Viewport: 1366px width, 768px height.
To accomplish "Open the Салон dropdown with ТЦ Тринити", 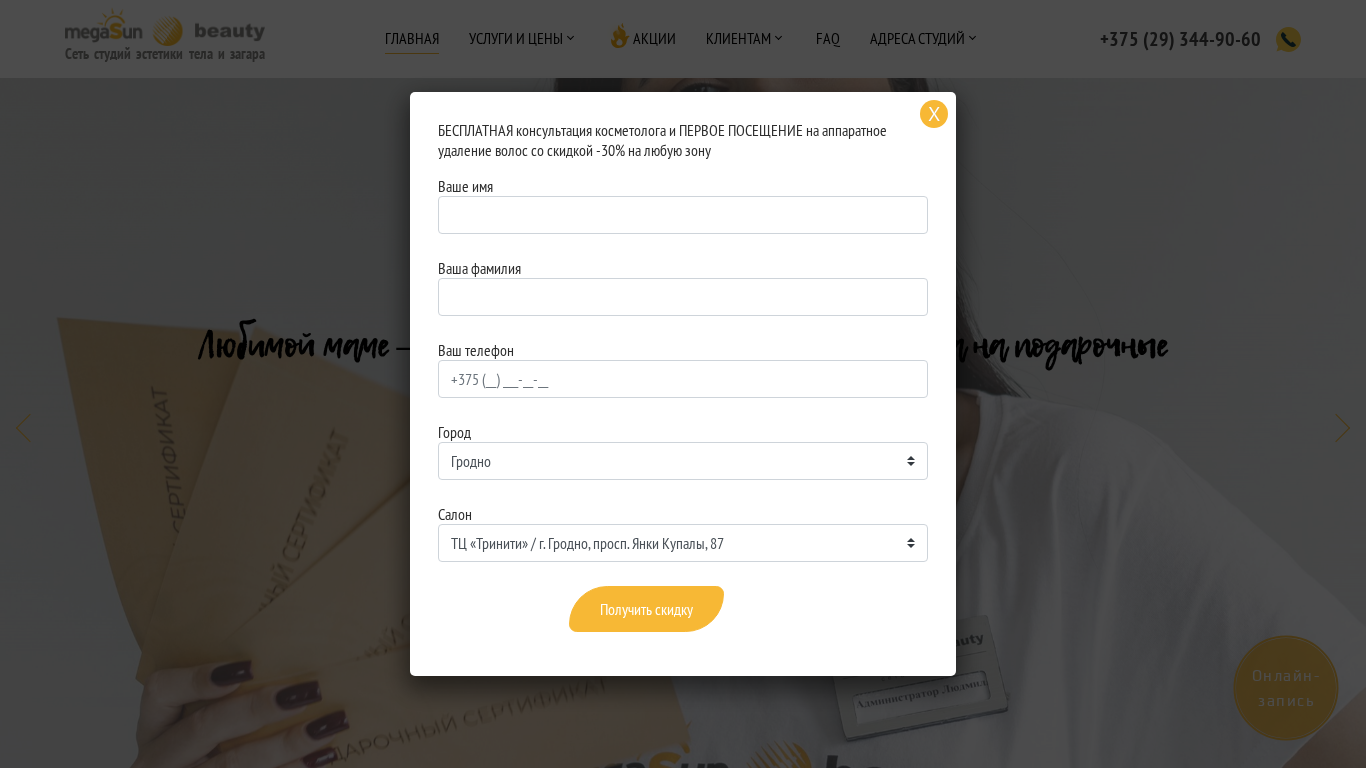I will tap(683, 543).
